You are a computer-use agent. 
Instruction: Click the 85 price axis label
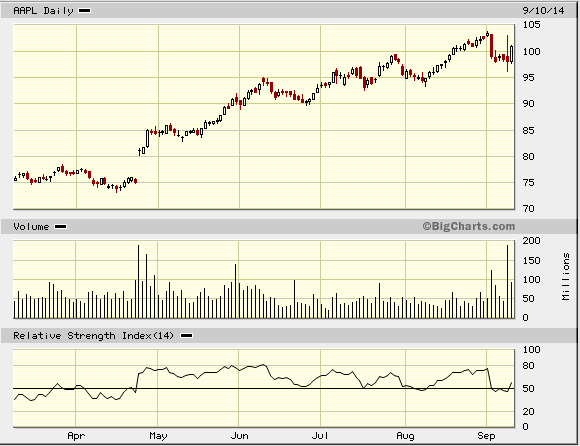pyautogui.click(x=529, y=131)
